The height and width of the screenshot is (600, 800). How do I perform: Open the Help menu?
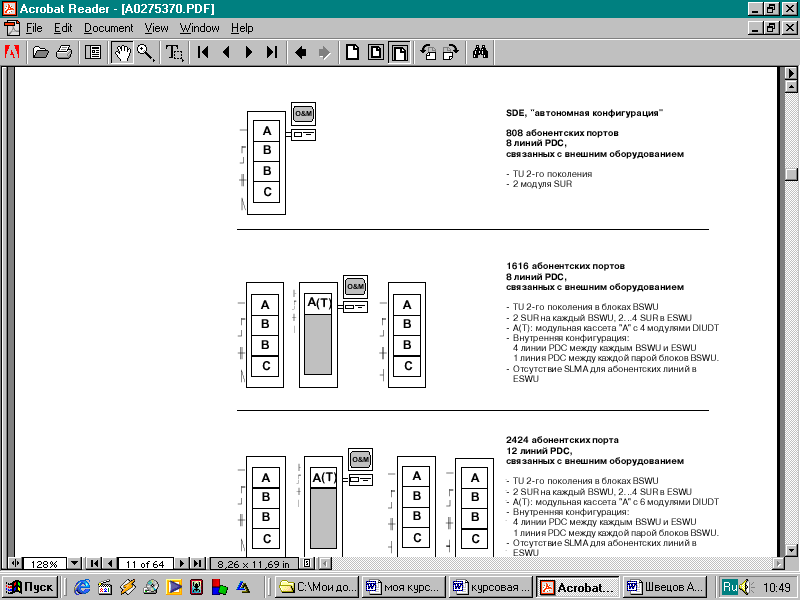click(242, 28)
